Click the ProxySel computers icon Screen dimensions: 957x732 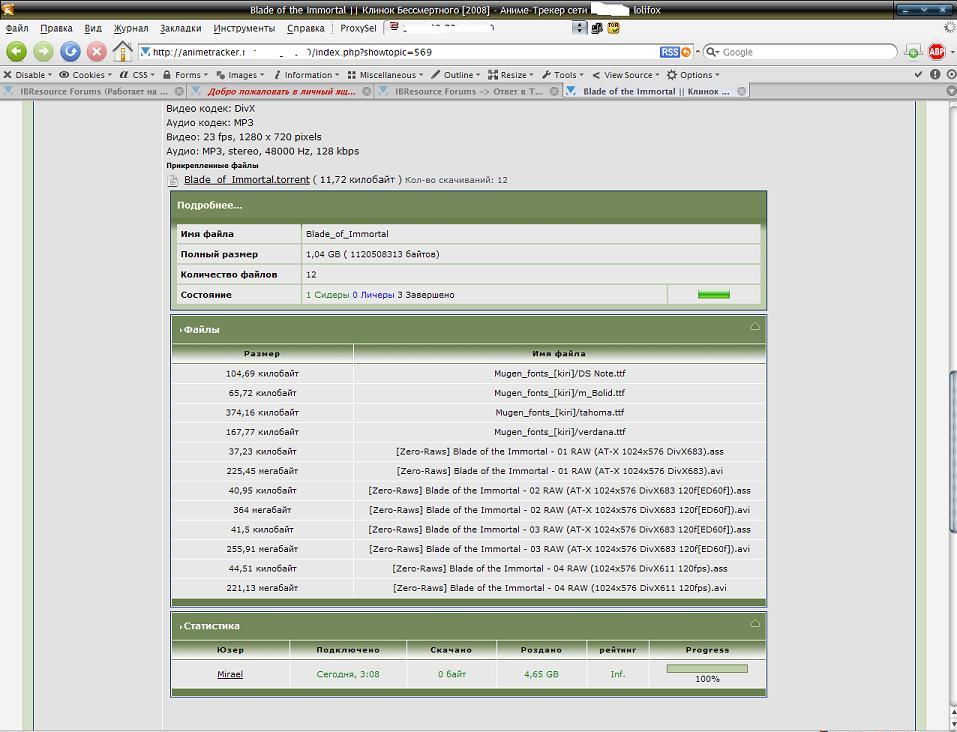(598, 28)
